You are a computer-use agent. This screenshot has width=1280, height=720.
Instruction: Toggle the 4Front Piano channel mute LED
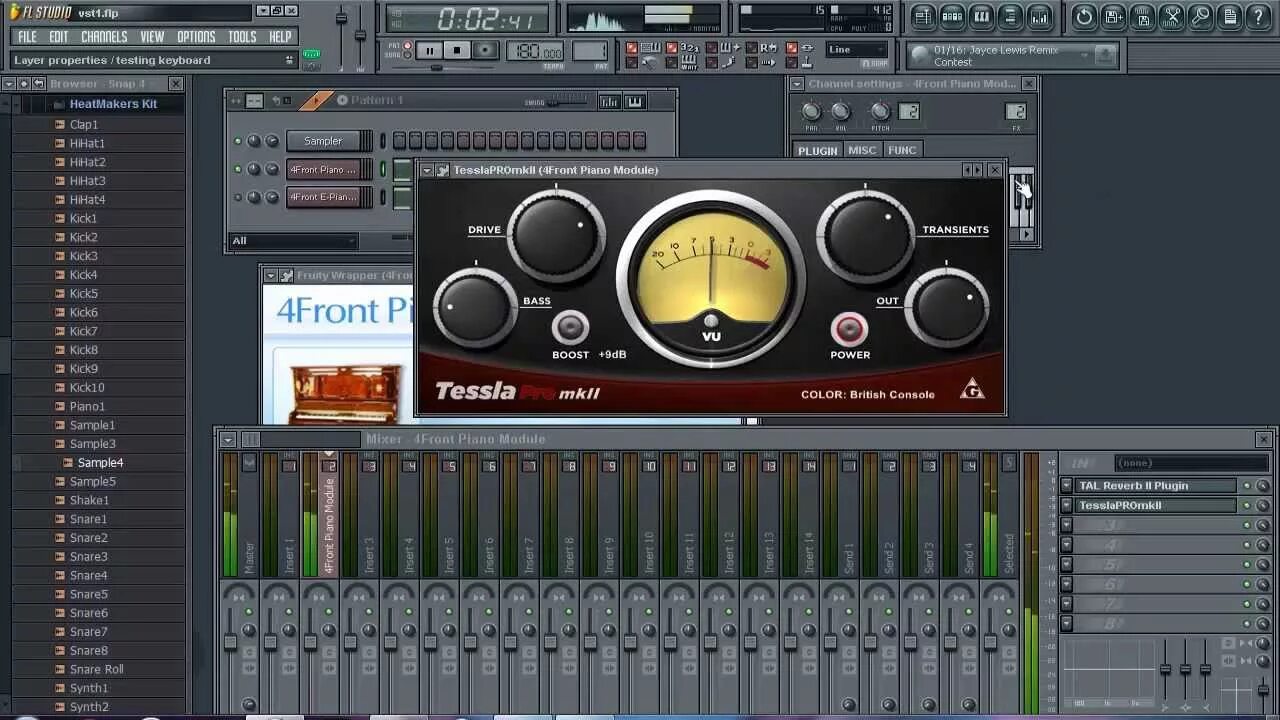point(238,170)
